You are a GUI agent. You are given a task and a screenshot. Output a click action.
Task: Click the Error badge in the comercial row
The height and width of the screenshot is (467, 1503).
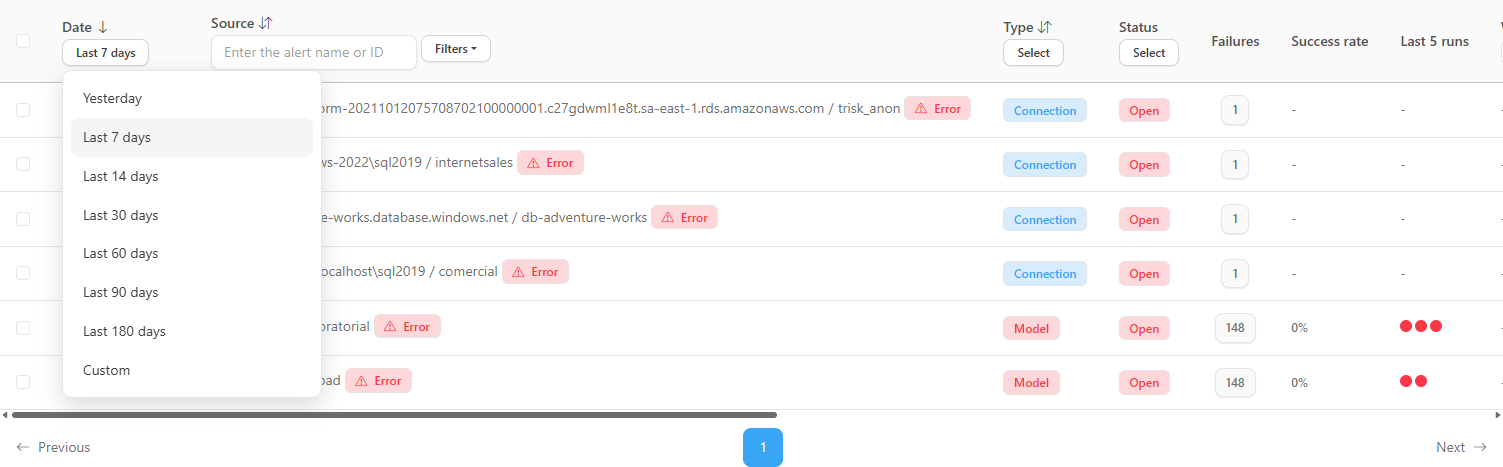tap(535, 271)
